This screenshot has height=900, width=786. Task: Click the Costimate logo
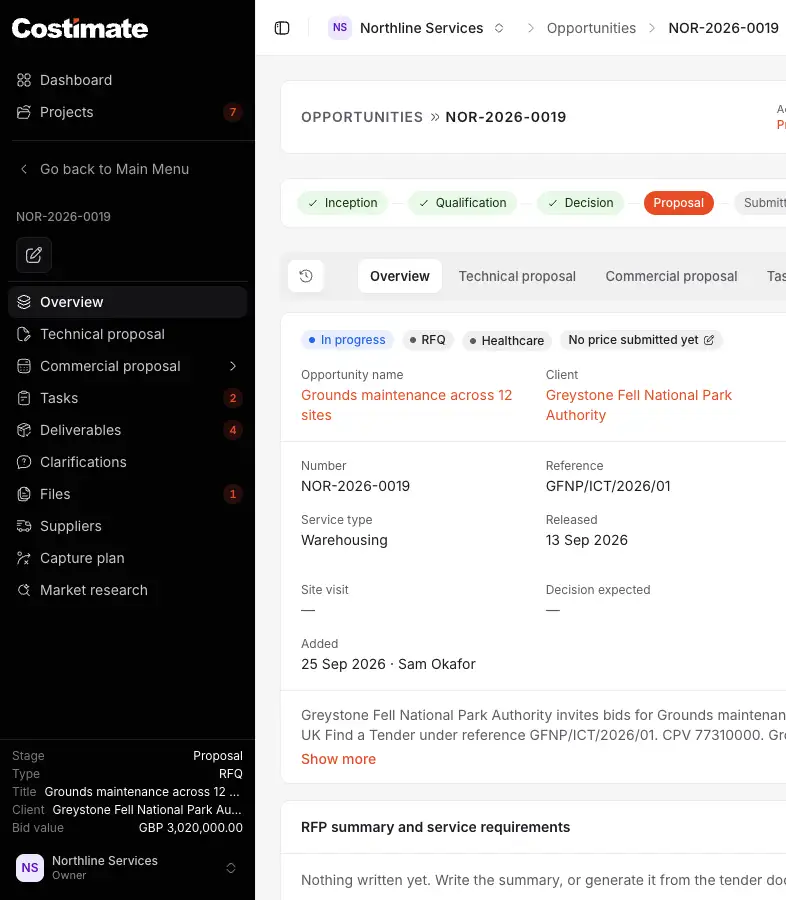(80, 28)
